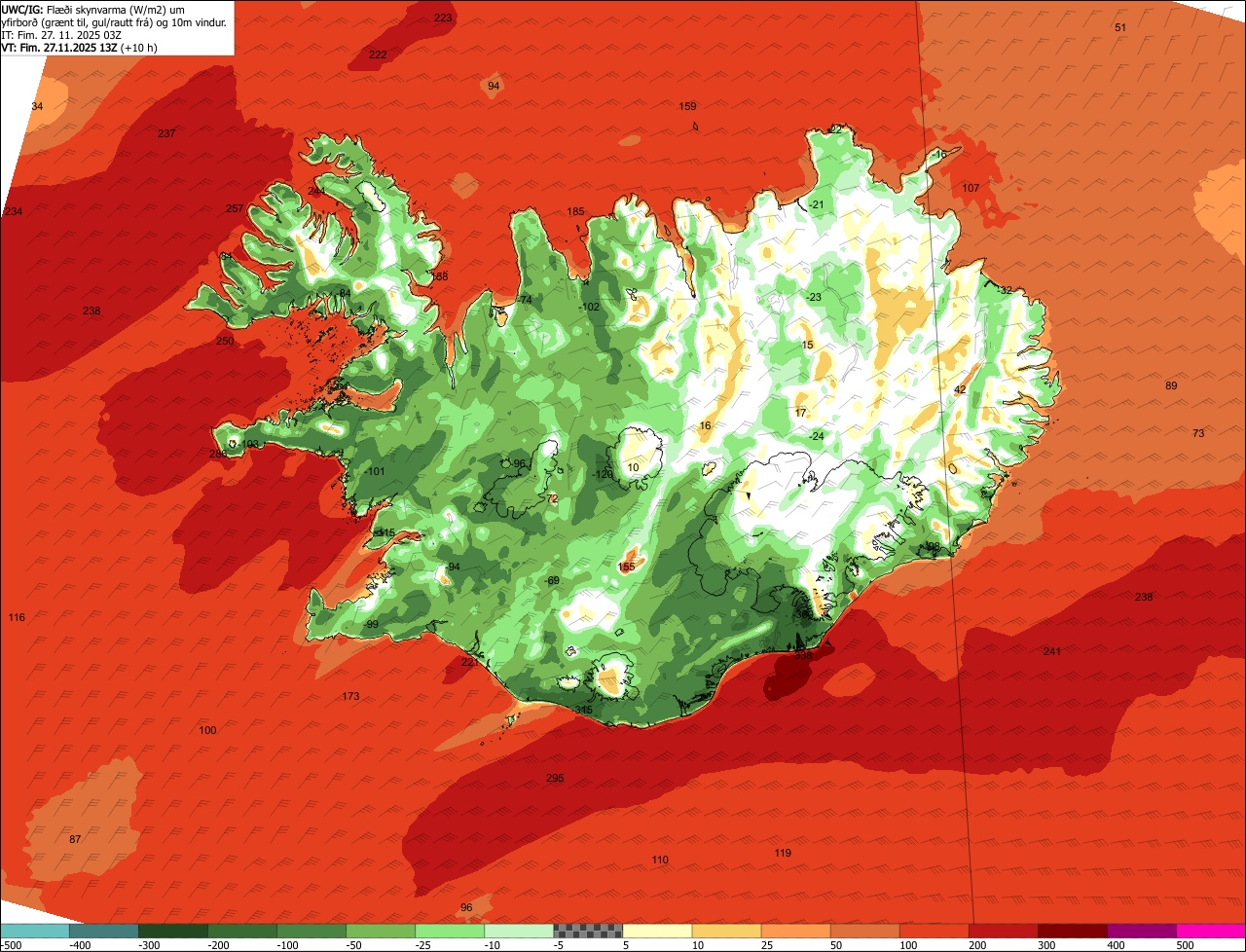Select the 110 value in the southern sea
The width and height of the screenshot is (1246, 952).
pos(660,860)
